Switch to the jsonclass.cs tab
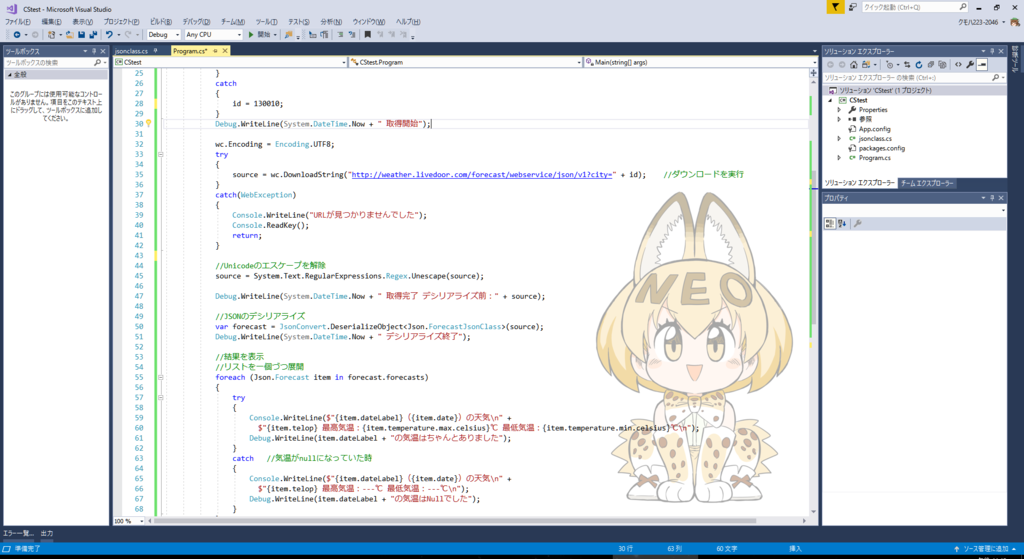This screenshot has height=559, width=1024. tap(131, 51)
